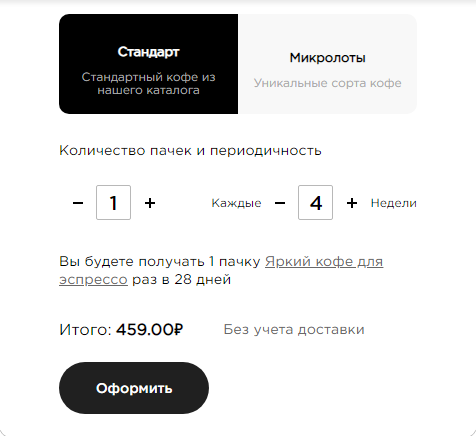Focus the pack quantity field showing 1

[113, 203]
